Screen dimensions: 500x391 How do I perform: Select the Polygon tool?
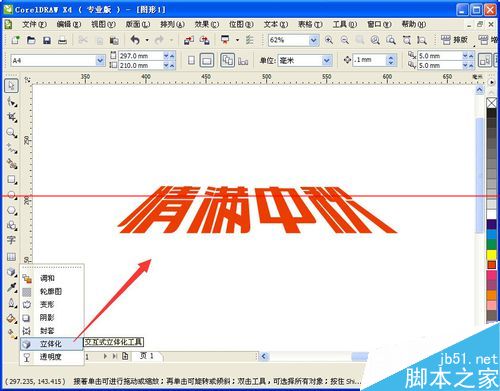pos(12,211)
